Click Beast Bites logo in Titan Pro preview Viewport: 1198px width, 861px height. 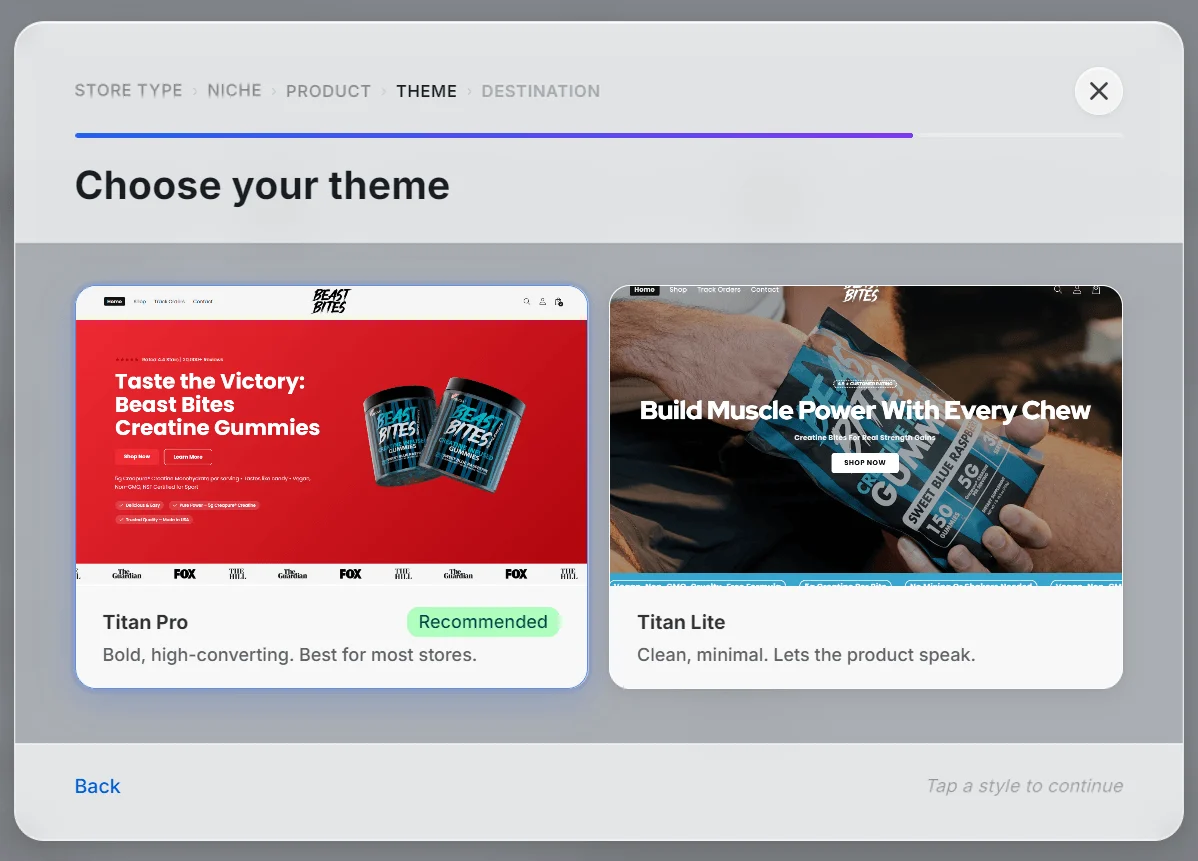tap(331, 301)
